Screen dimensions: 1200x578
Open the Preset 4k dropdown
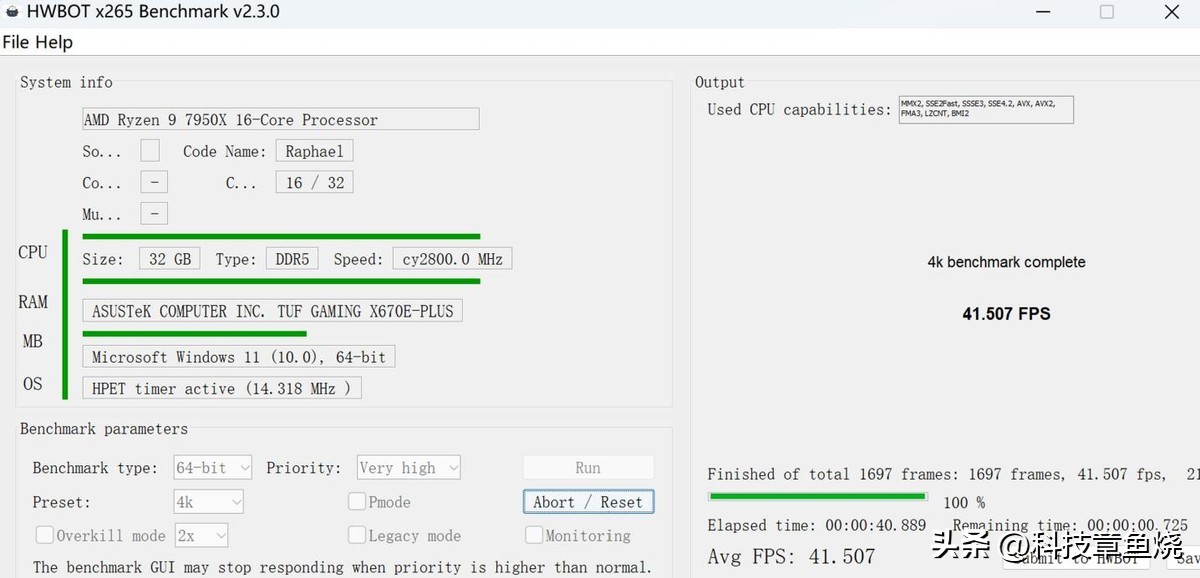click(x=209, y=501)
